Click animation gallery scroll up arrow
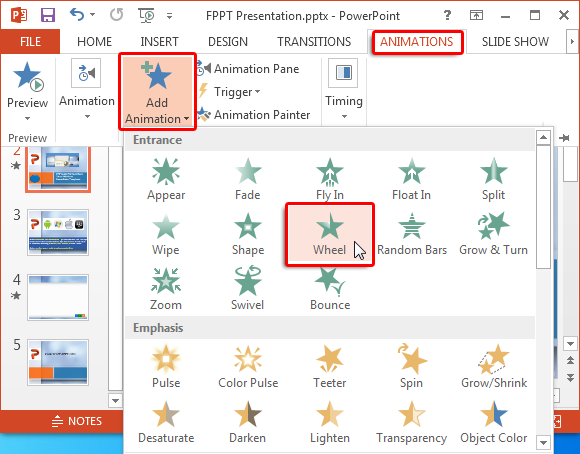This screenshot has height=454, width=580. click(x=543, y=138)
